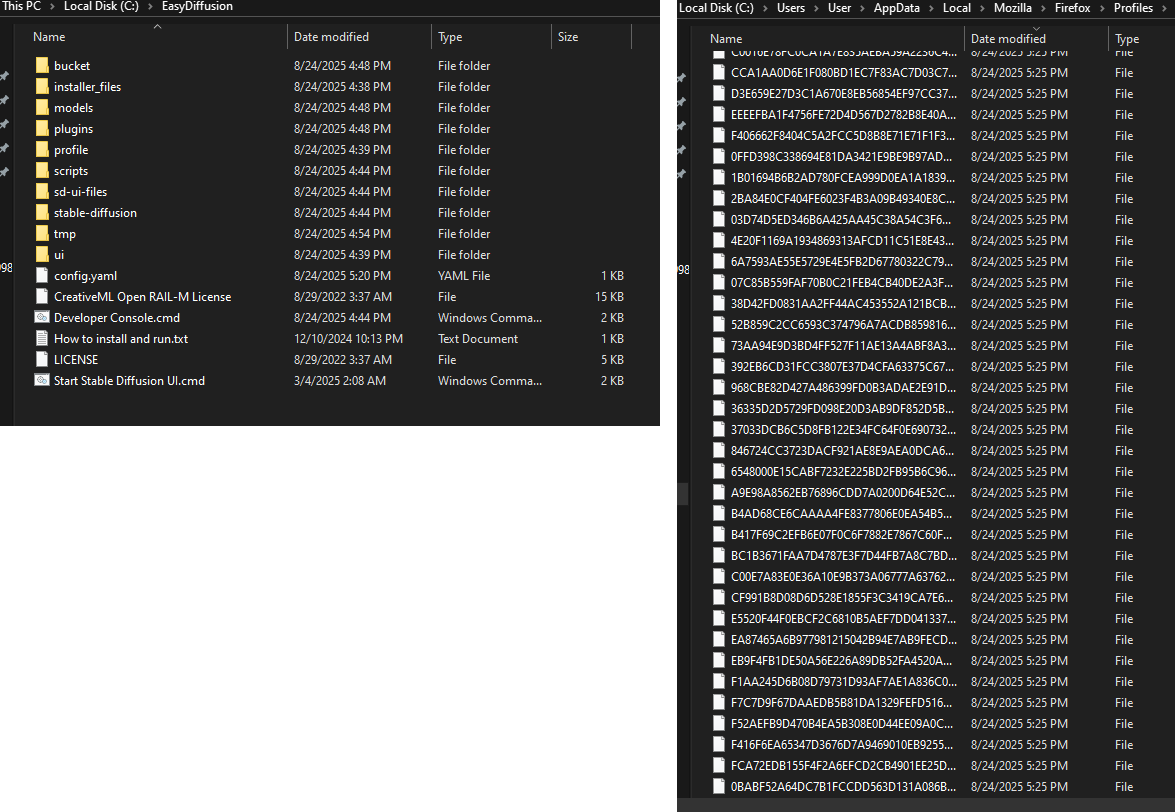Click the config.yaml file icon

point(42,276)
